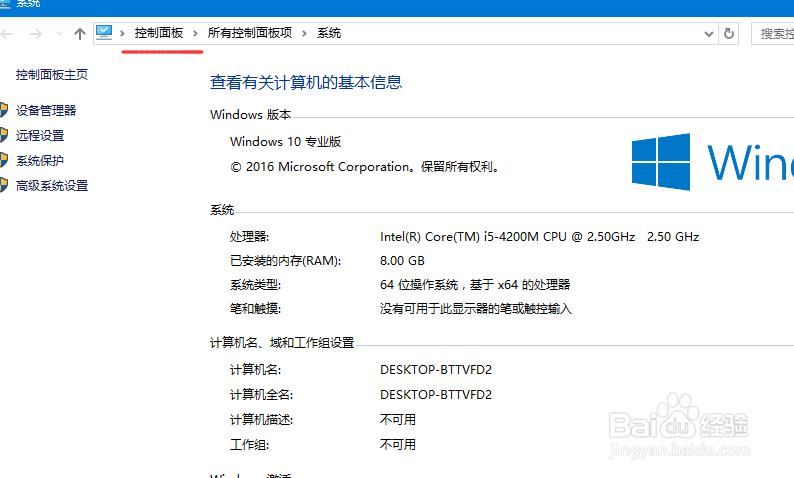Open 控制面板 breadcrumb
This screenshot has height=478, width=794.
[158, 33]
